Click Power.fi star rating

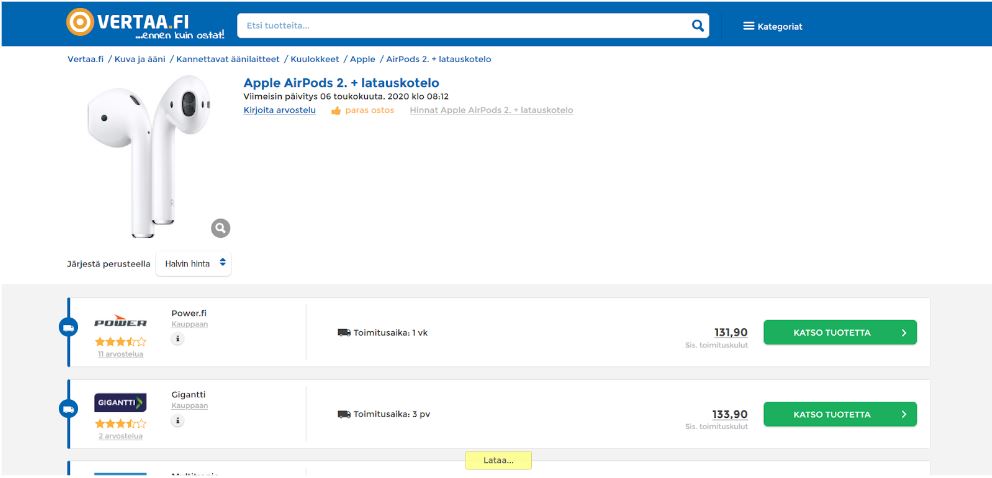tap(120, 341)
